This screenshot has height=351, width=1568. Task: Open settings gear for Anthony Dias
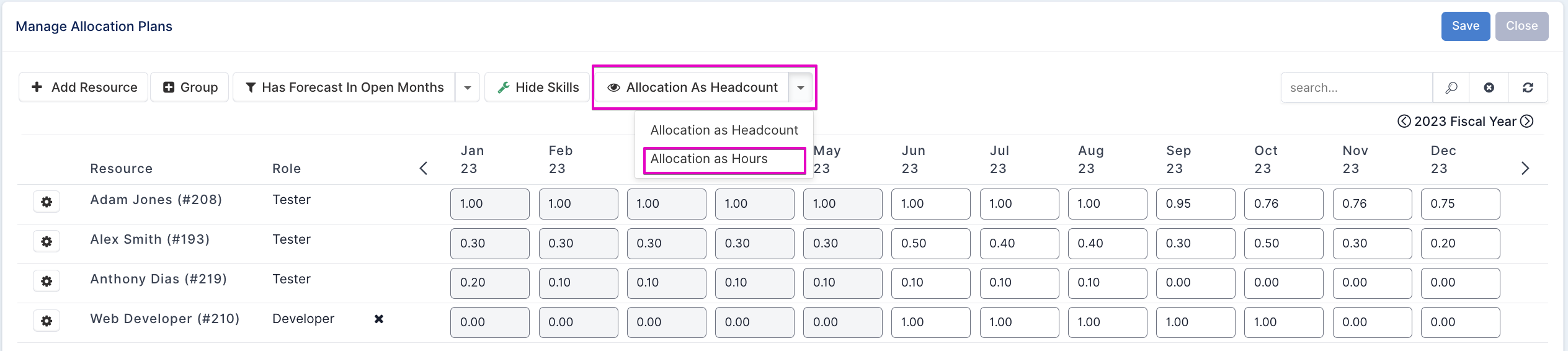[x=47, y=282]
